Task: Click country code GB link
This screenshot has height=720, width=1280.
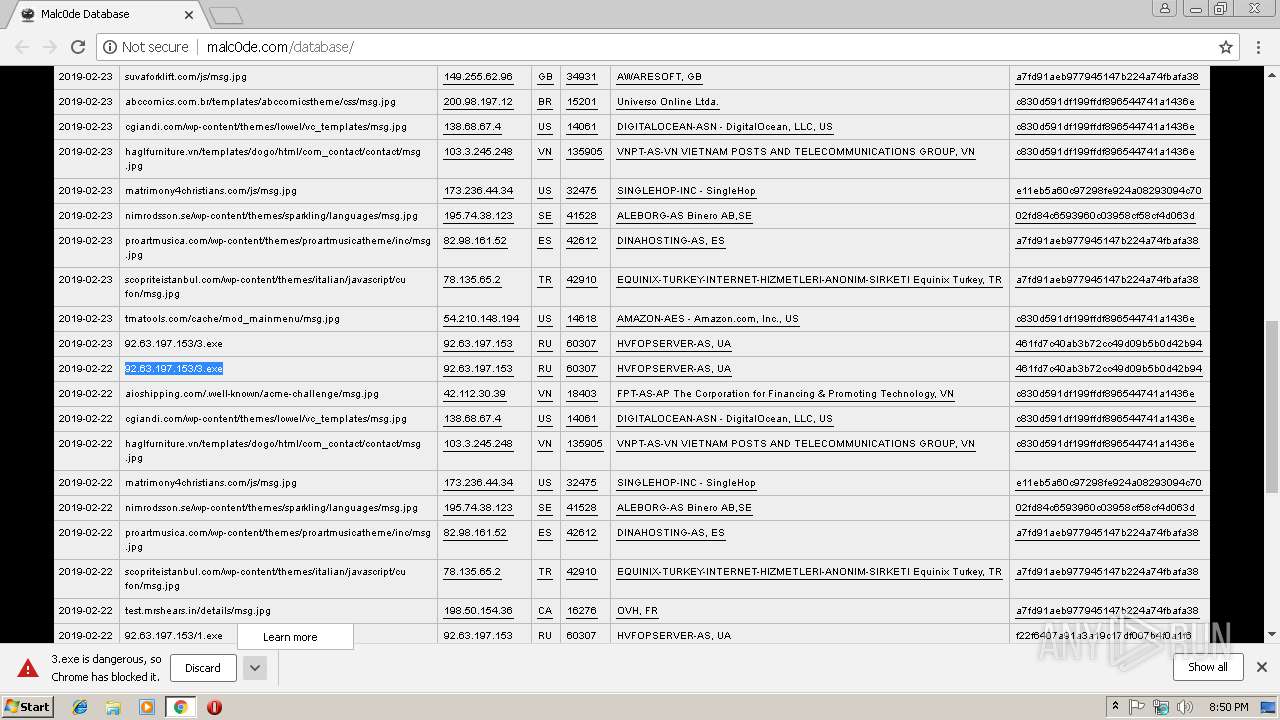Action: click(x=545, y=77)
